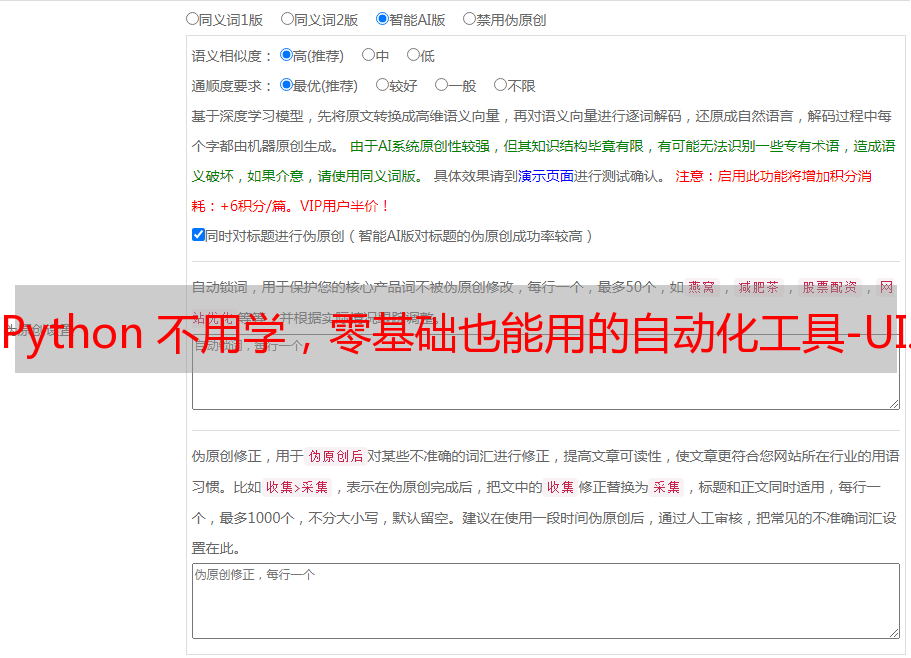911x658 pixels.
Task: Set 语义相似度 to 低
Action: [x=414, y=55]
